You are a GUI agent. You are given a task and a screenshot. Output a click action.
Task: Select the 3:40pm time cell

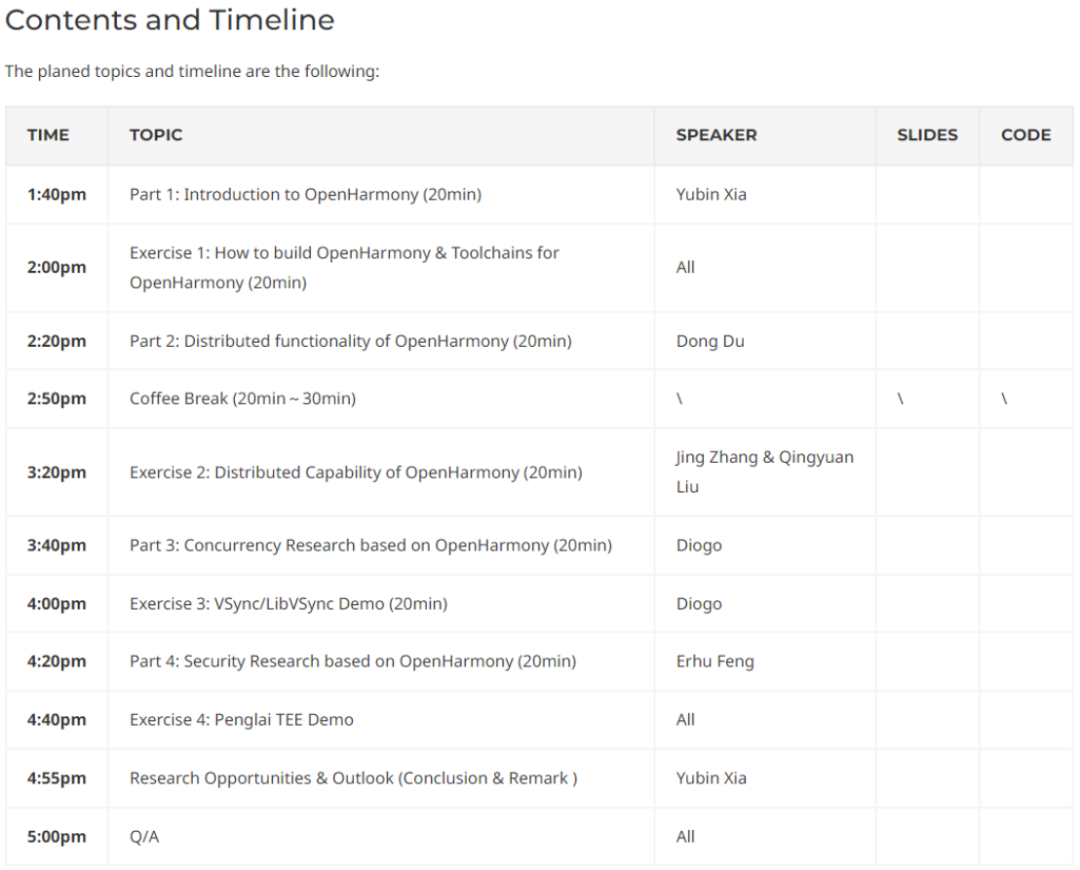tap(56, 546)
